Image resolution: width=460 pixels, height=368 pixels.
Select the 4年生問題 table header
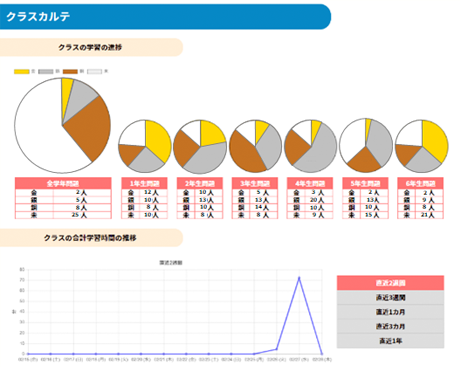coord(310,183)
